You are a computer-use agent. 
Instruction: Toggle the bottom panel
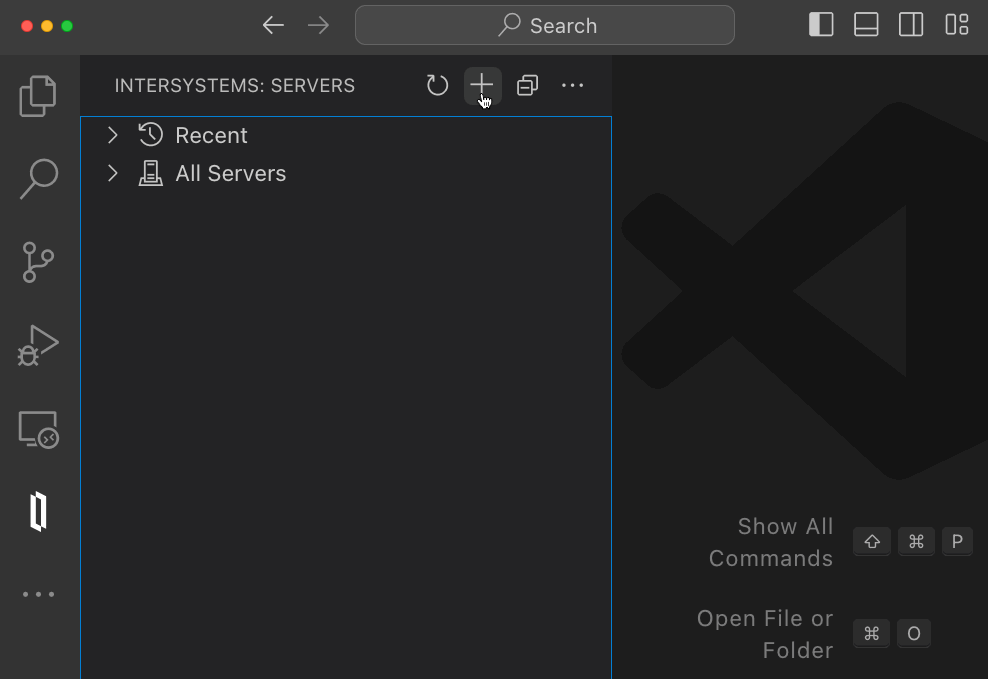point(866,25)
